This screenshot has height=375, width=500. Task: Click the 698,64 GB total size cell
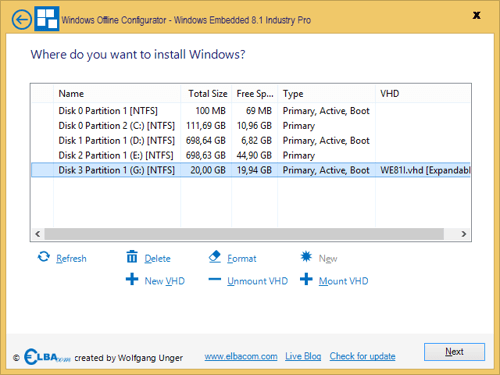(x=206, y=141)
